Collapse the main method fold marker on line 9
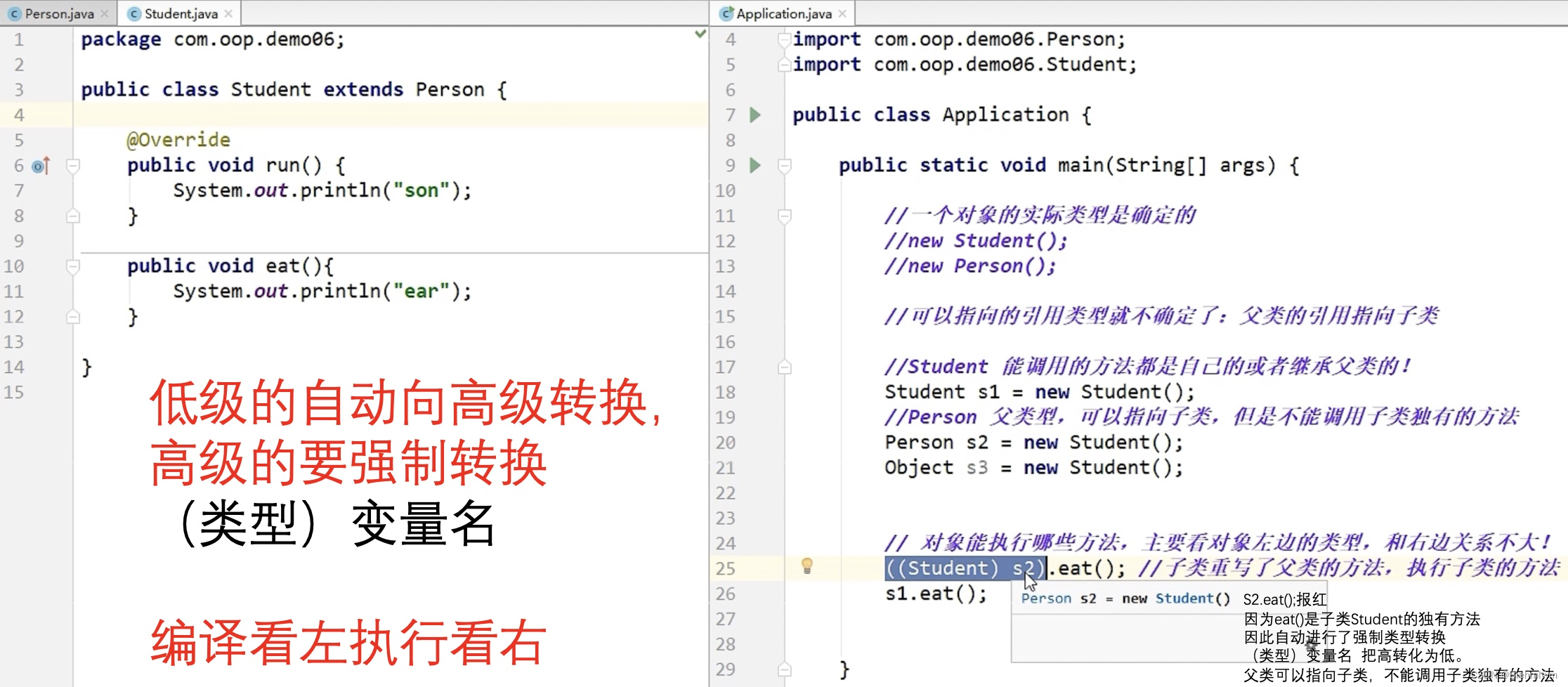The width and height of the screenshot is (1568, 687). click(x=785, y=165)
